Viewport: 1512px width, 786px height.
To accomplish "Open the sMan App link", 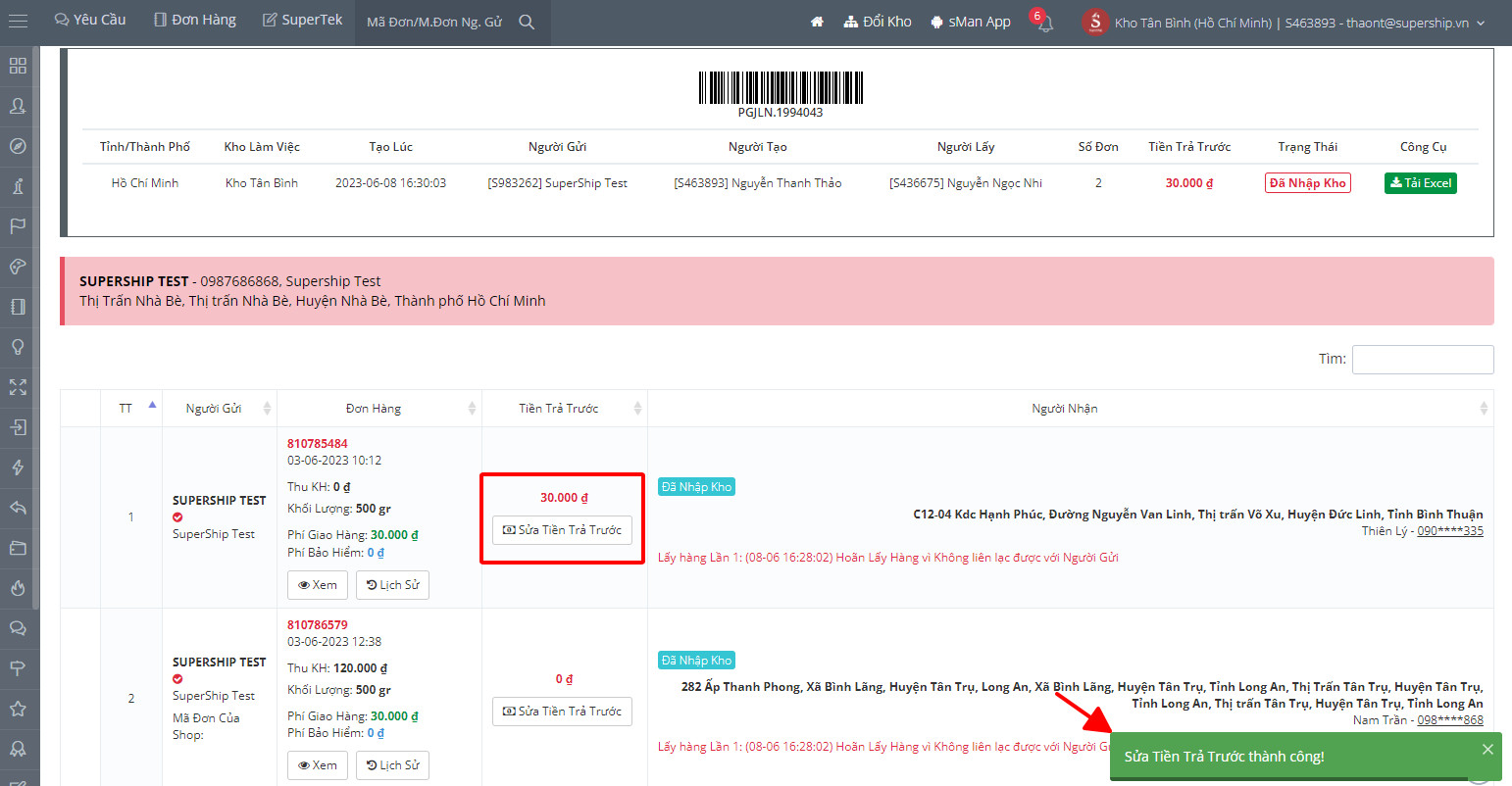I will [971, 22].
